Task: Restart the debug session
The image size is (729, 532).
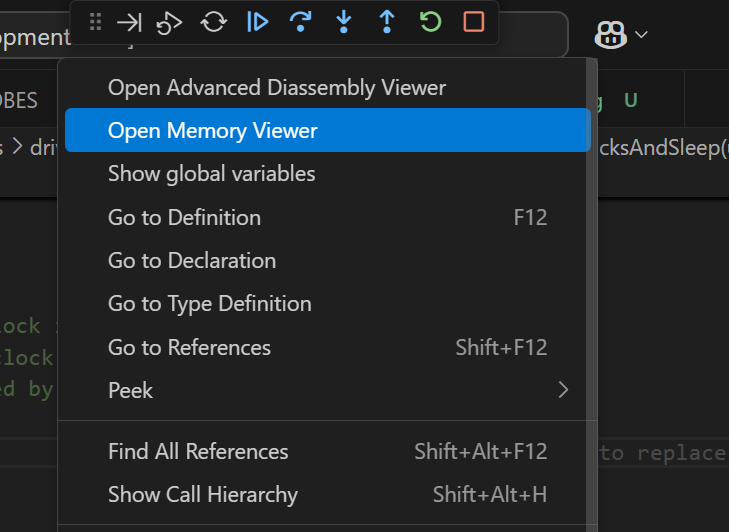Action: (x=430, y=22)
